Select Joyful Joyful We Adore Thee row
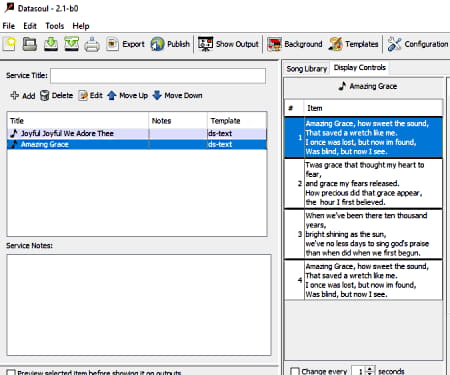Image resolution: width=450 pixels, height=375 pixels. click(137, 133)
